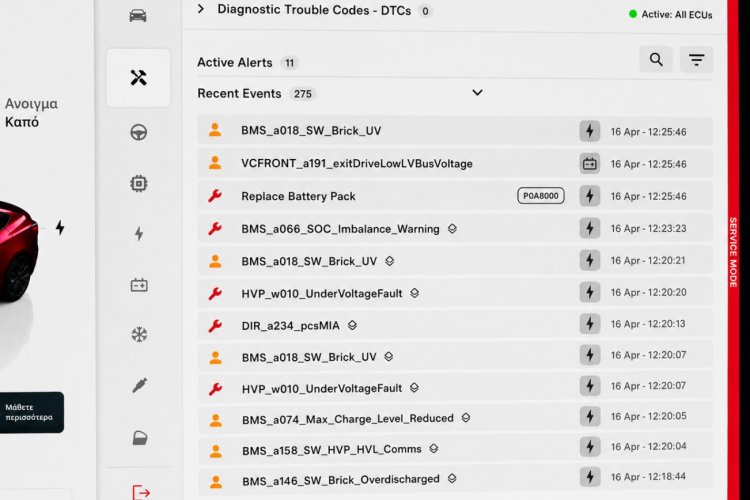Viewport: 750px width, 500px height.
Task: Click the orange person icon on VCFRONT_a191 row
Action: pos(215,163)
